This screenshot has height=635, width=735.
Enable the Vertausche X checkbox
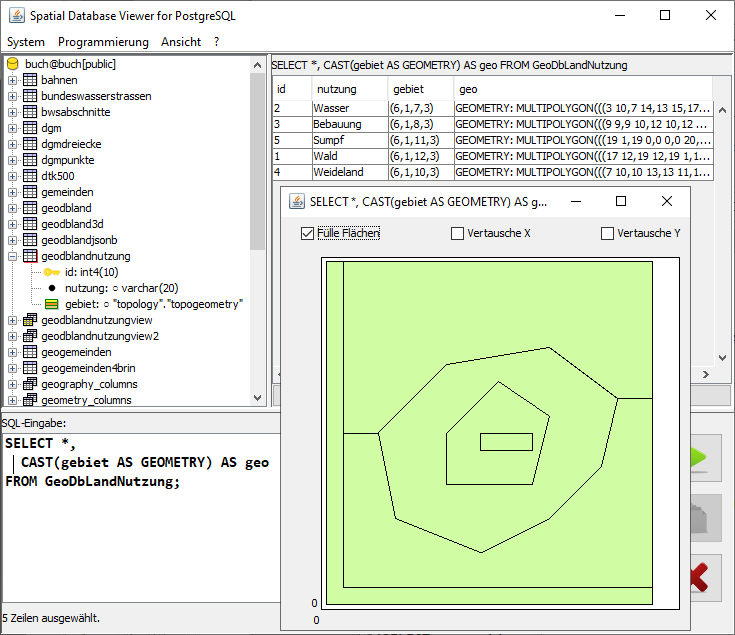point(457,233)
